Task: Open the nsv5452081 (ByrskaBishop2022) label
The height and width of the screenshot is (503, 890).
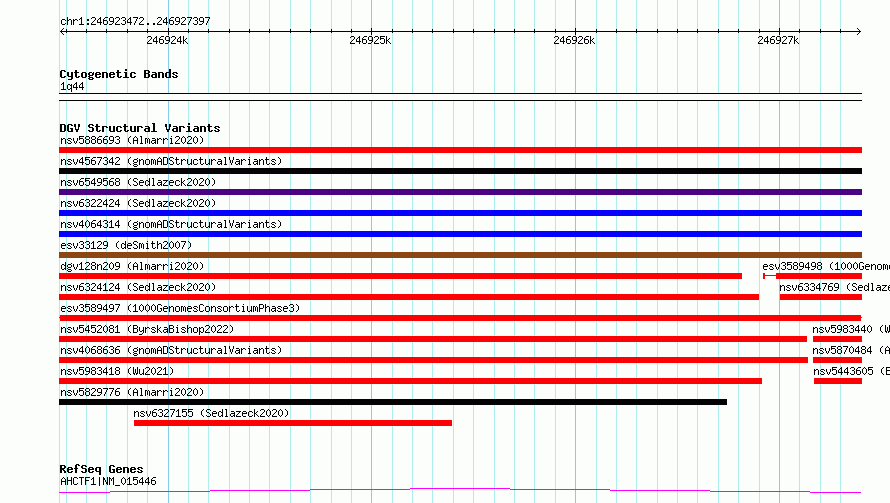Action: 147,329
